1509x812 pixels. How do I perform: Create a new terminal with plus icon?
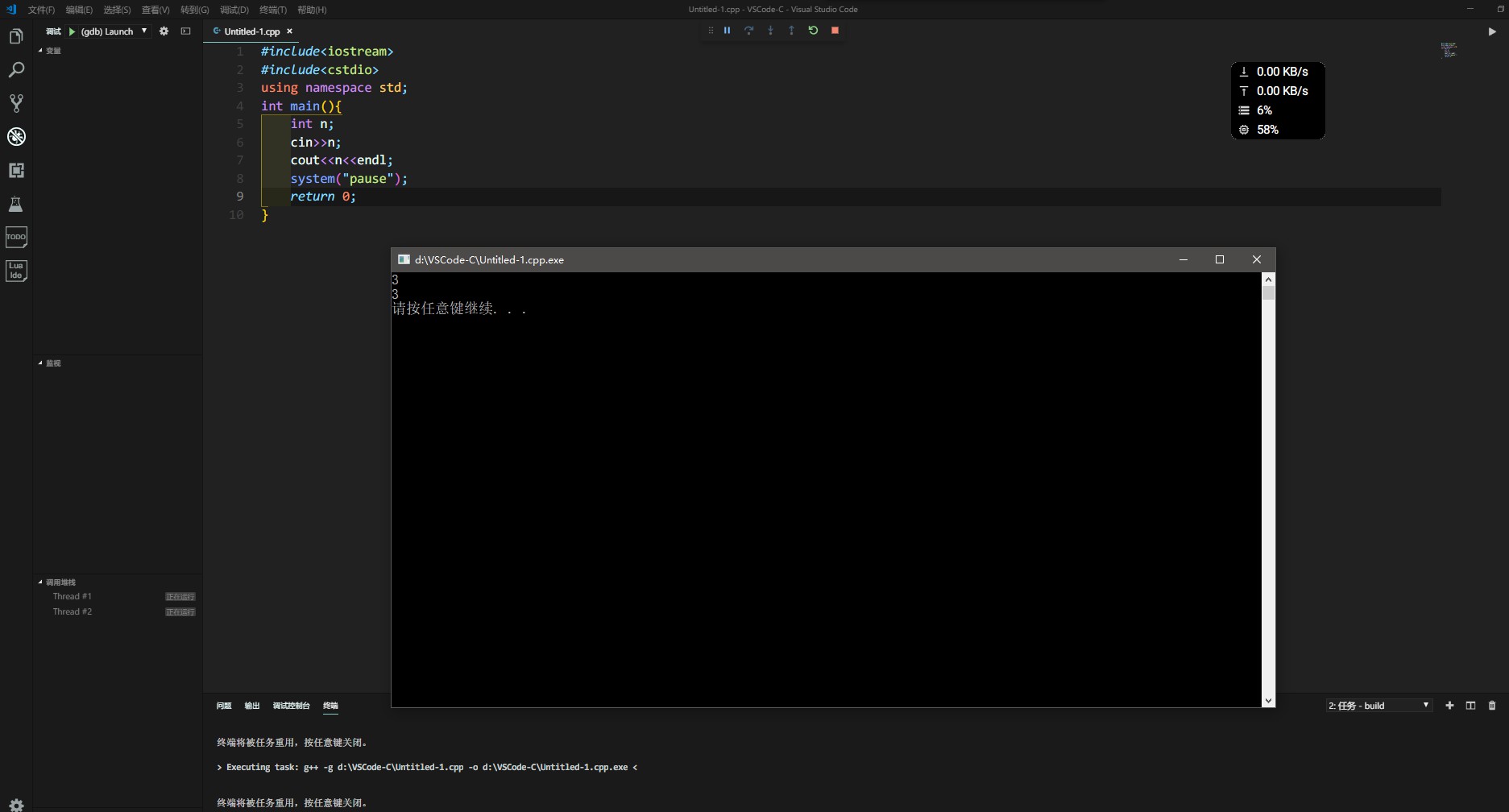pos(1449,706)
